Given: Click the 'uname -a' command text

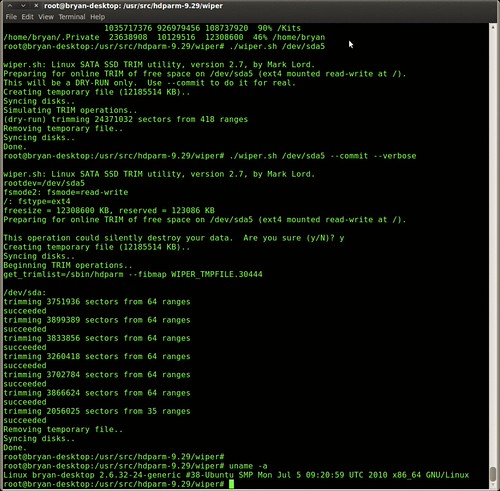Looking at the screenshot, I should 248,466.
